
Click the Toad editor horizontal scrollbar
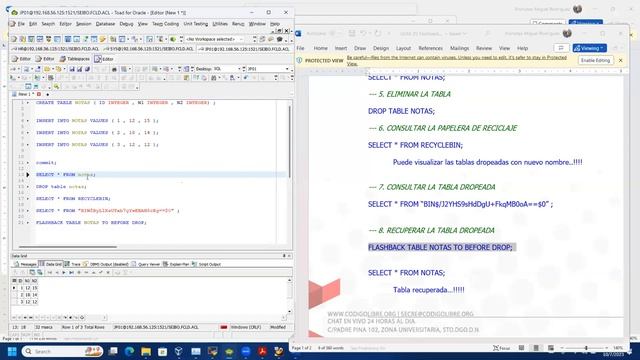[x=68, y=247]
